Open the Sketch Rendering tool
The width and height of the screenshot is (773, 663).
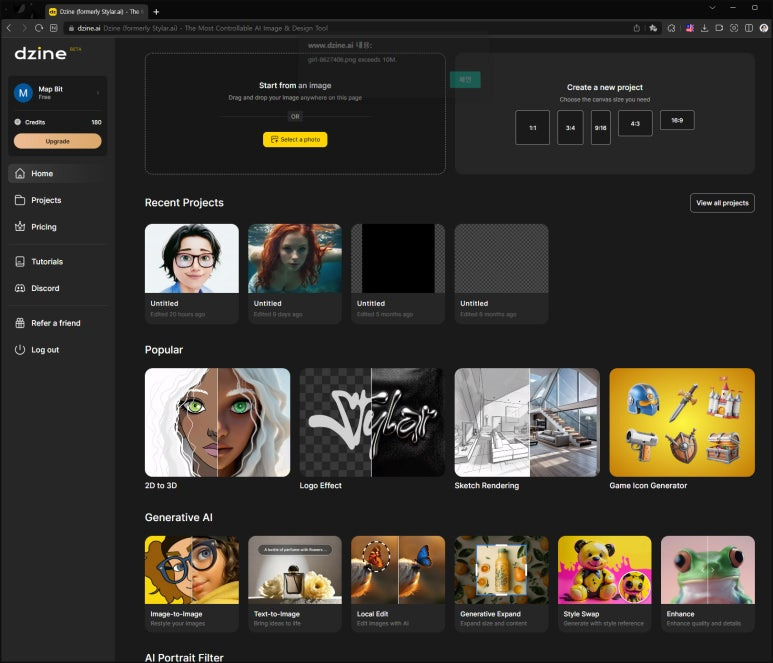pyautogui.click(x=527, y=422)
